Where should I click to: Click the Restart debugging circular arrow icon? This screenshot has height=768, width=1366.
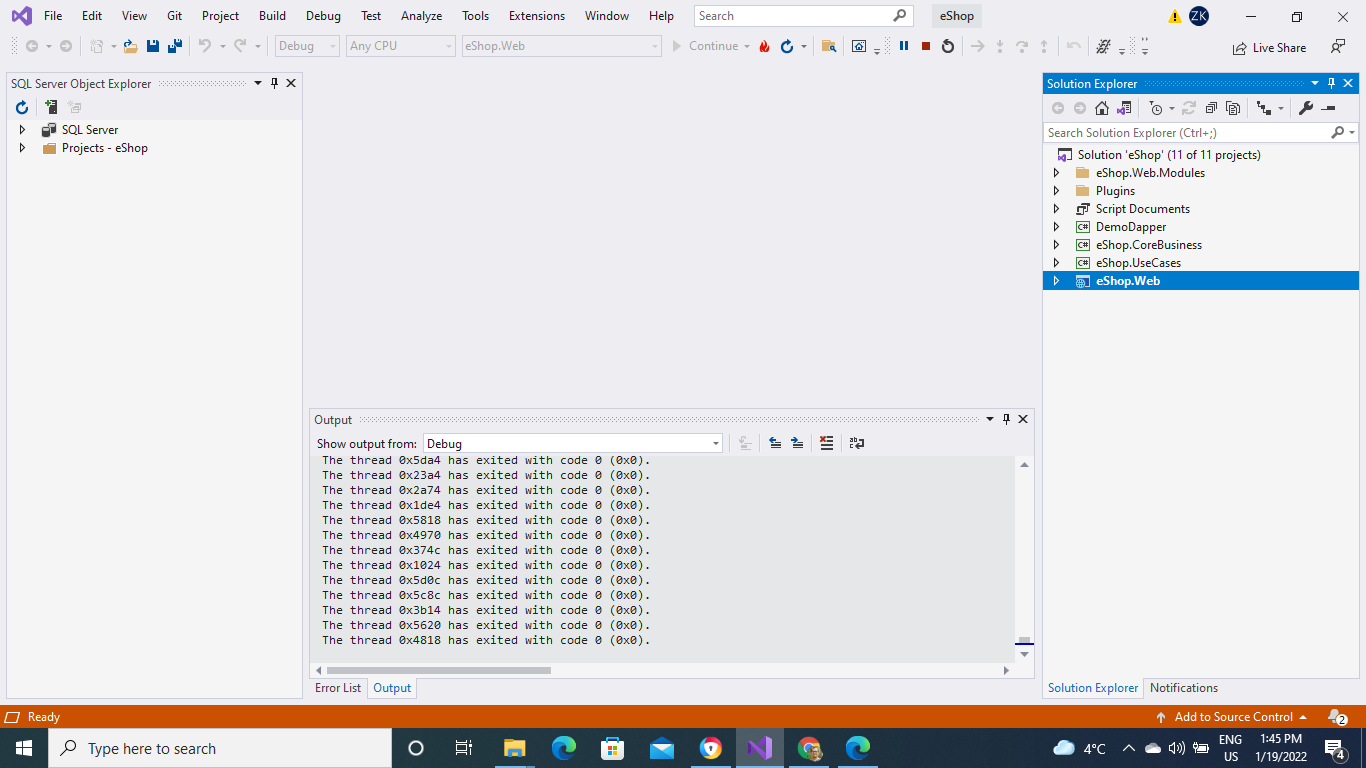tap(946, 45)
